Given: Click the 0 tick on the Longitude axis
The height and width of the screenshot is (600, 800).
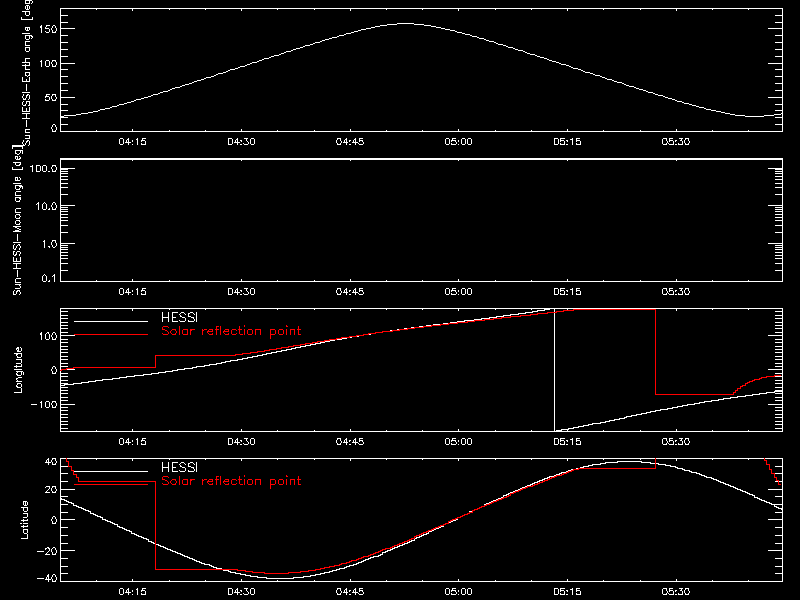Looking at the screenshot, I should point(54,370).
